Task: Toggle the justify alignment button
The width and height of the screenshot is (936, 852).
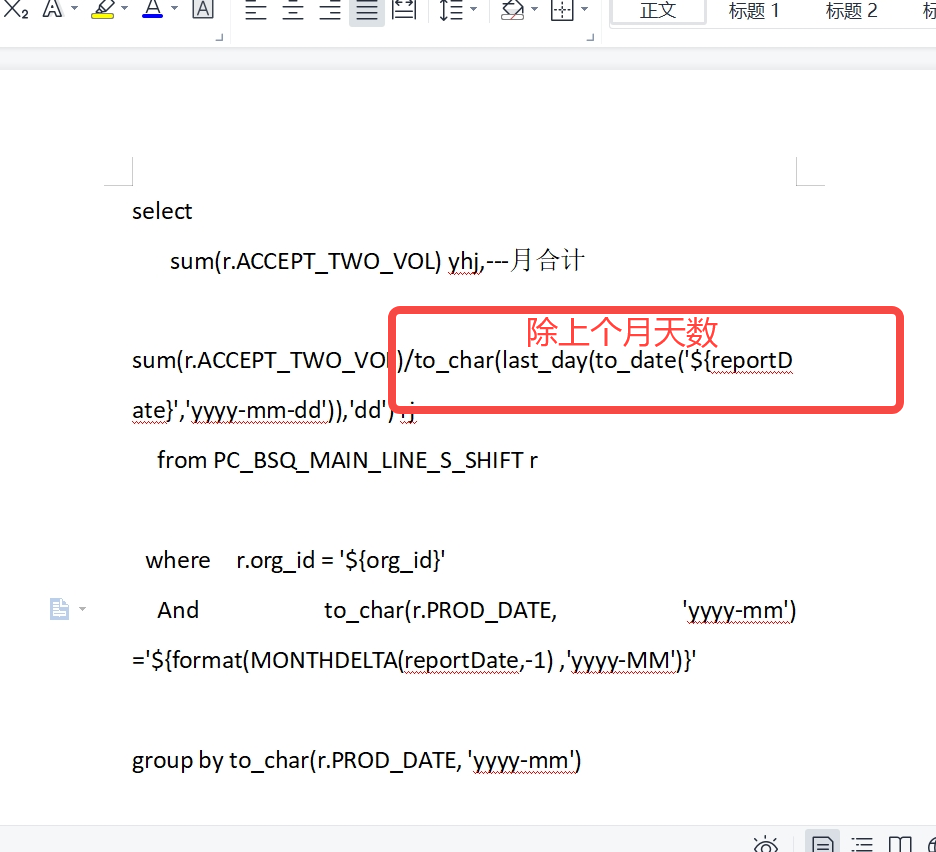Action: [367, 11]
